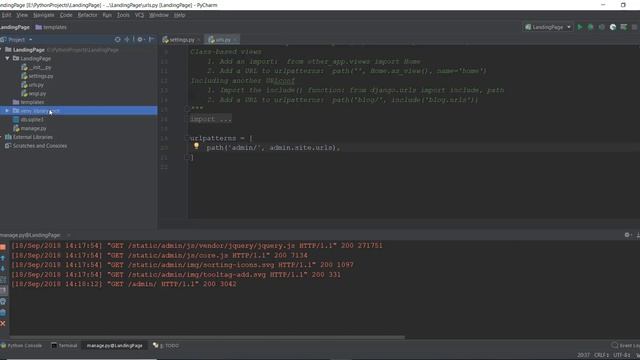640x360 pixels.
Task: Open the View menu
Action: [22, 15]
